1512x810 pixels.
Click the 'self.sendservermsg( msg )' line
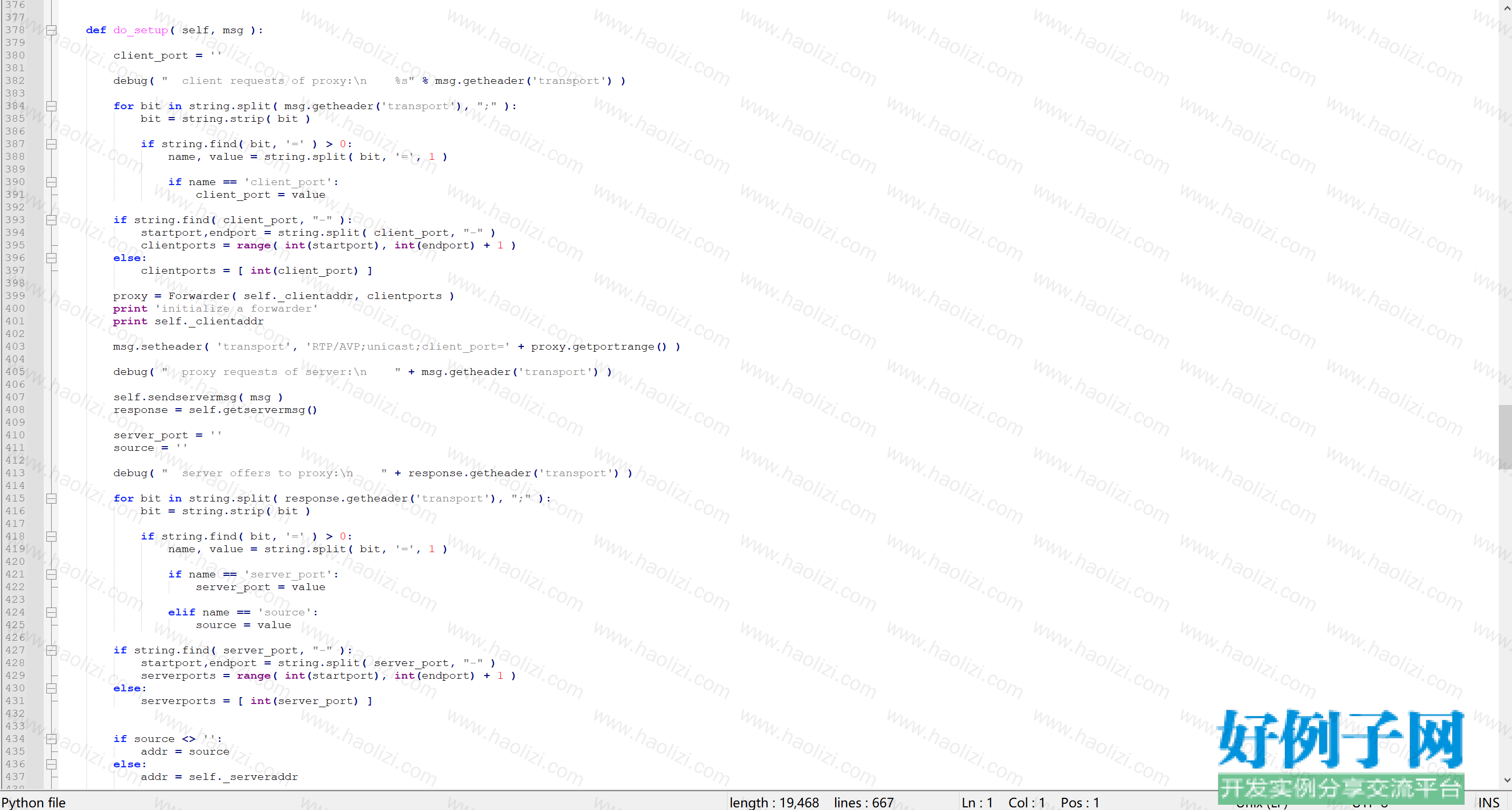198,398
